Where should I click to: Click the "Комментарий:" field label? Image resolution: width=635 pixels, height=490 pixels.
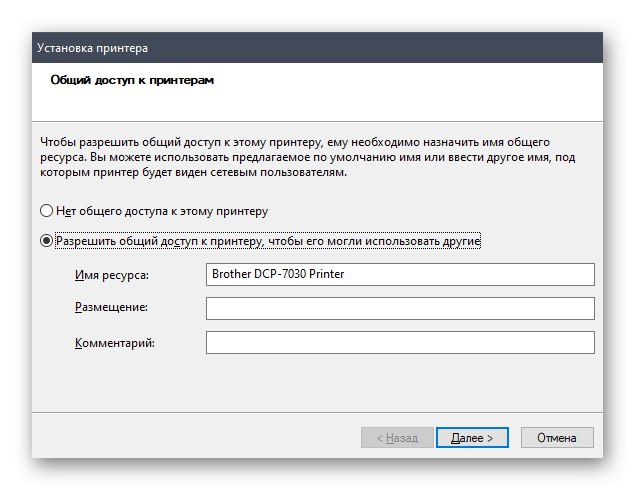115,343
